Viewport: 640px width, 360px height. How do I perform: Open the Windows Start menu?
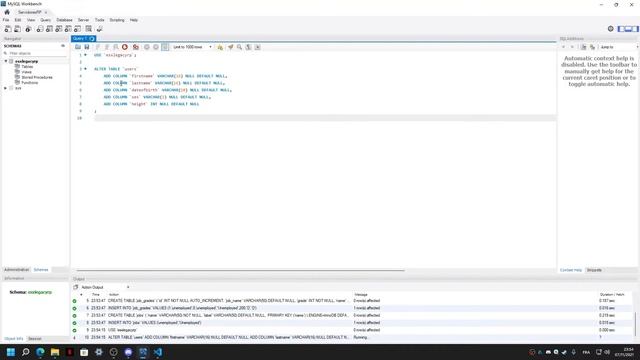tap(11, 352)
